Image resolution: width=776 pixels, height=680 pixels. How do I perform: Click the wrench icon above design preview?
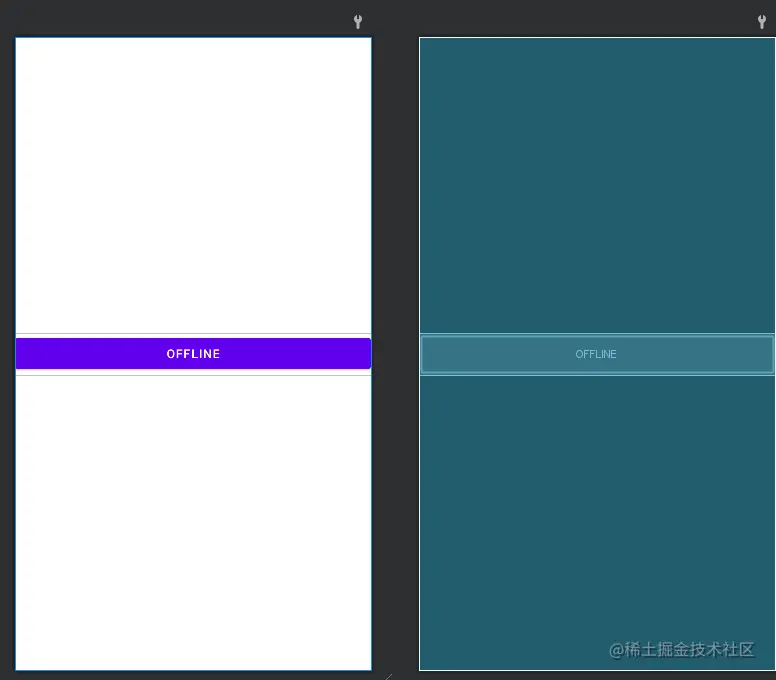pos(358,21)
